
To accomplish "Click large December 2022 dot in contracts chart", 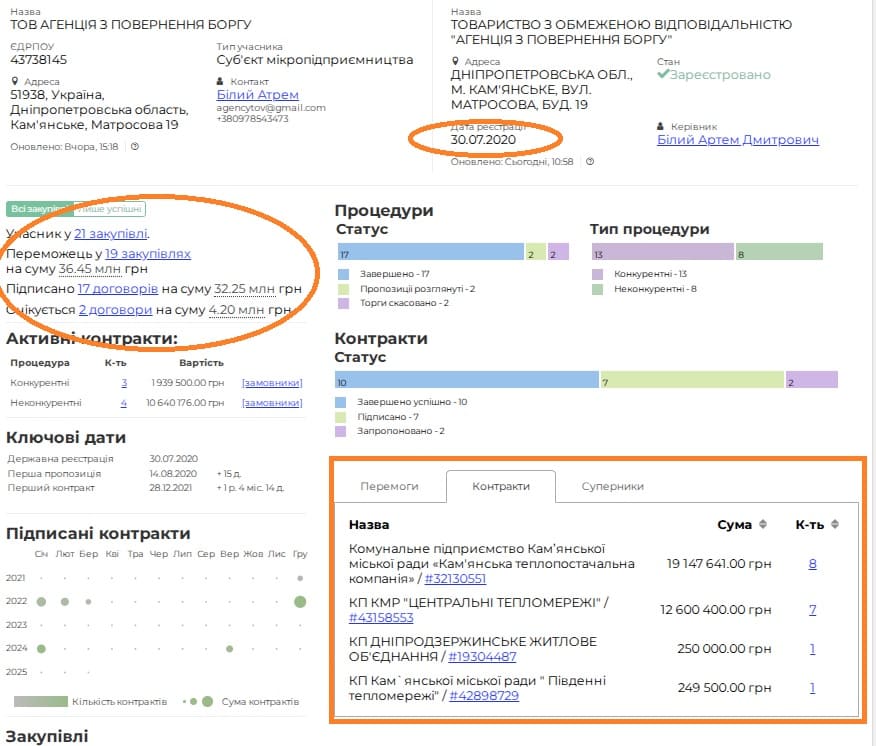I will coord(300,601).
